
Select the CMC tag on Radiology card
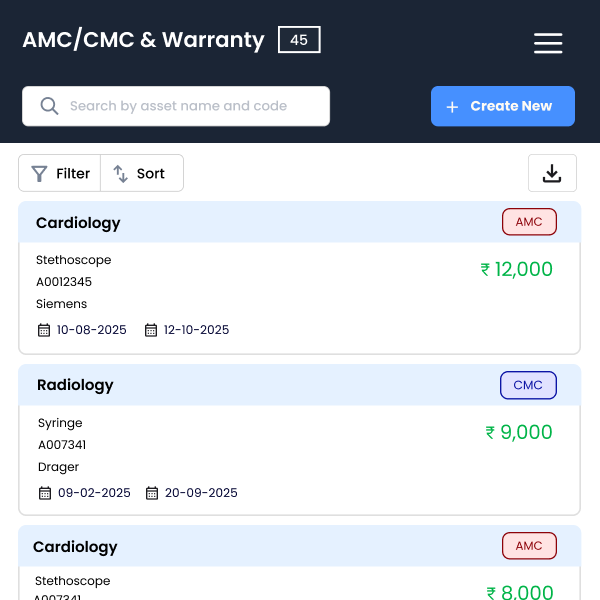click(x=528, y=385)
